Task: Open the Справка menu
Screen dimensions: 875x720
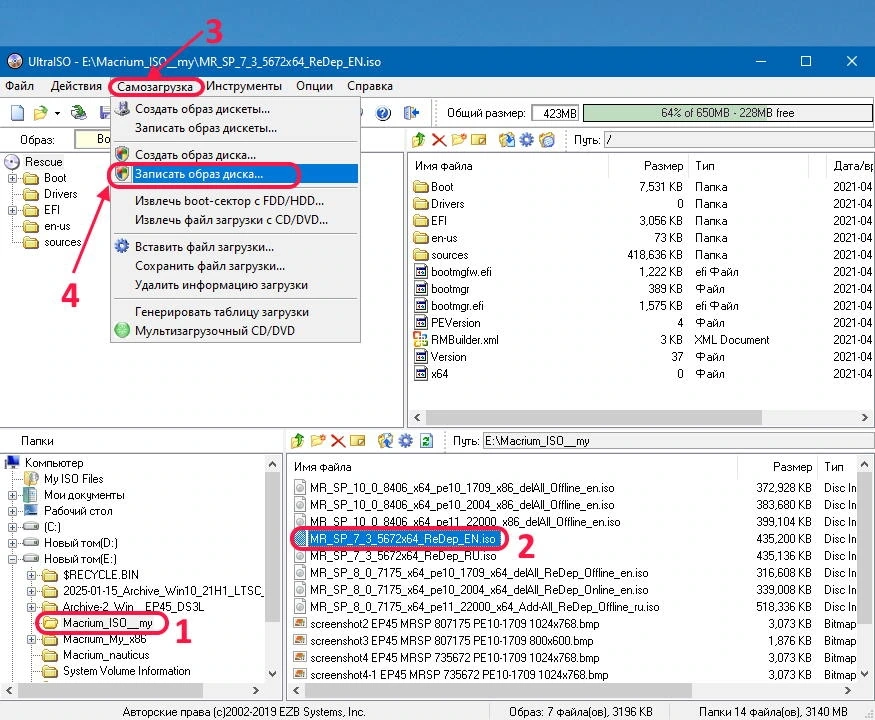Action: (x=370, y=86)
